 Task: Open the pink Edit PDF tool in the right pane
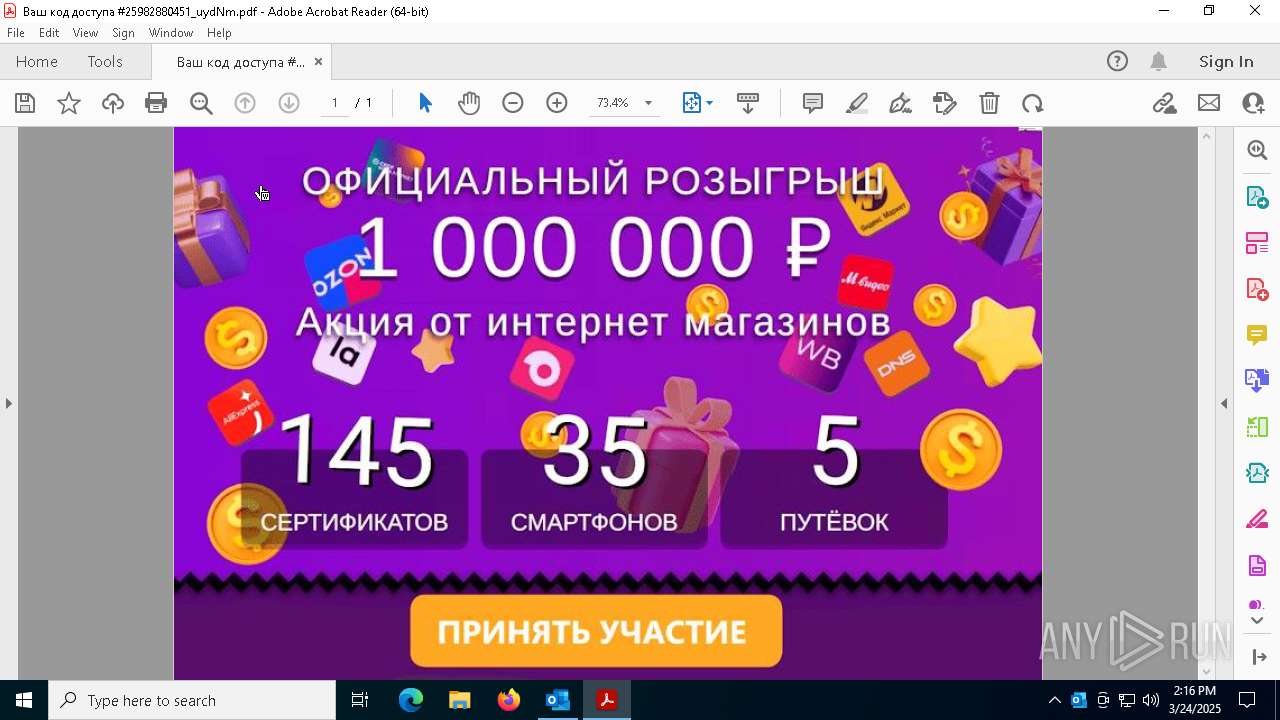point(1257,243)
